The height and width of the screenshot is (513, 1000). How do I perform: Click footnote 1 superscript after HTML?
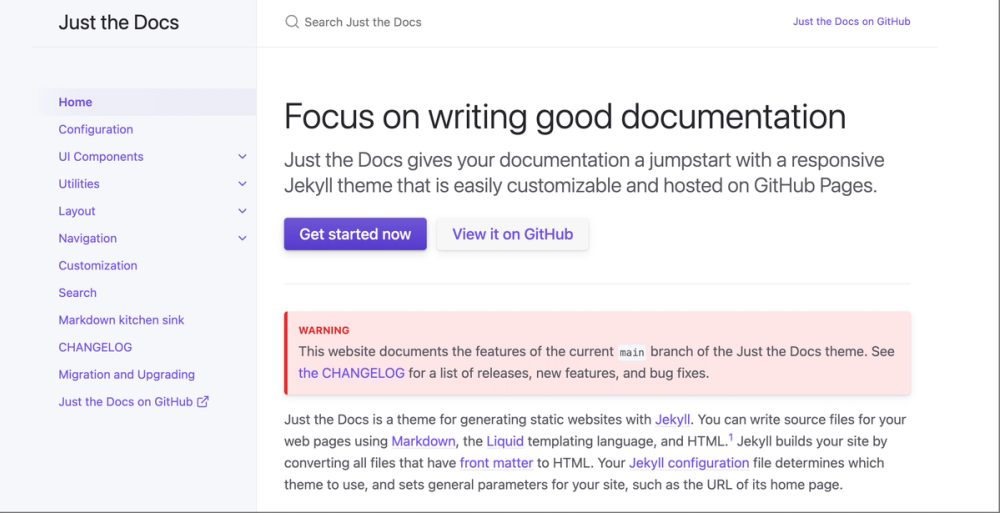tap(731, 438)
